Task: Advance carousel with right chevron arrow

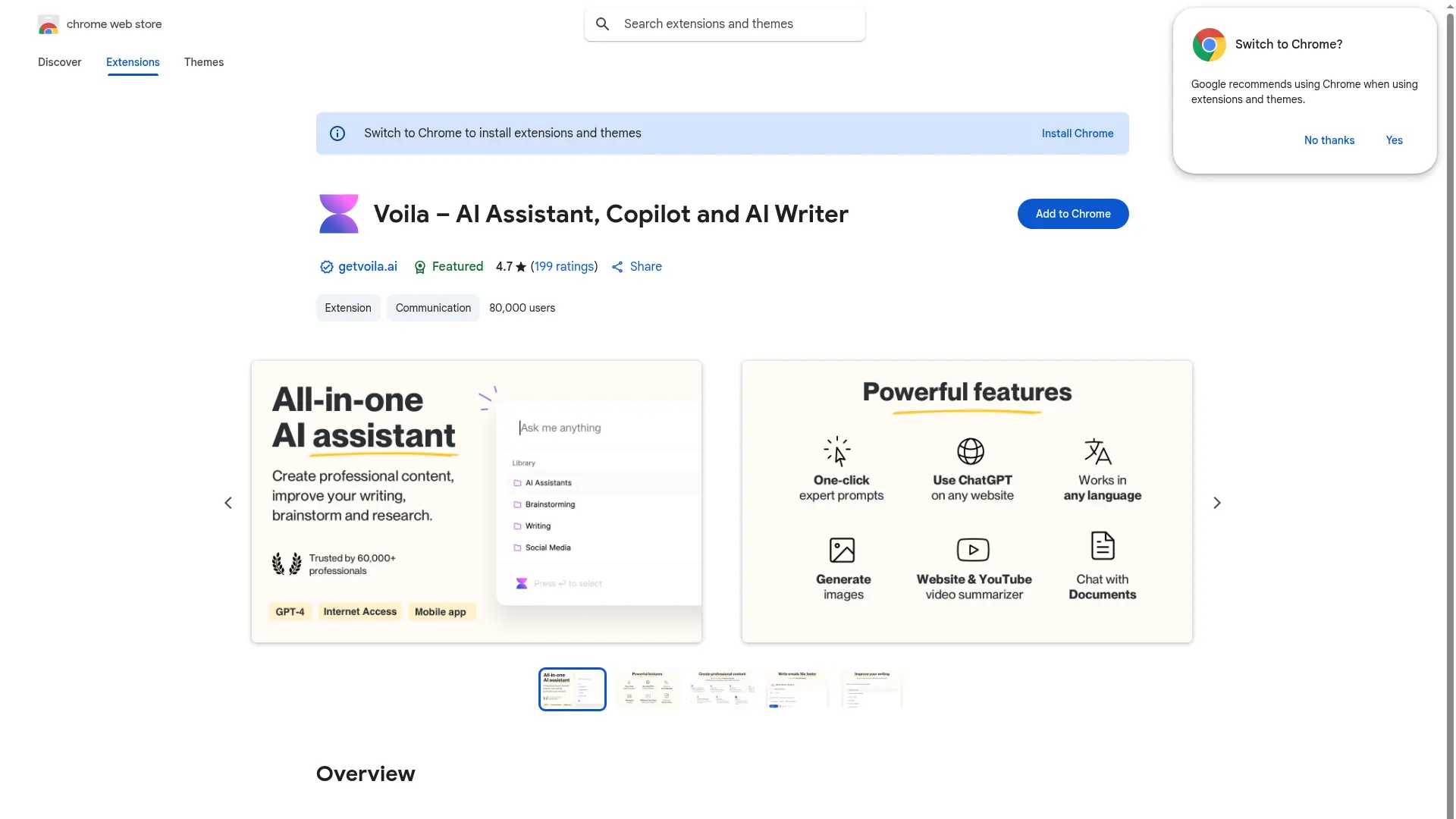Action: pyautogui.click(x=1216, y=503)
